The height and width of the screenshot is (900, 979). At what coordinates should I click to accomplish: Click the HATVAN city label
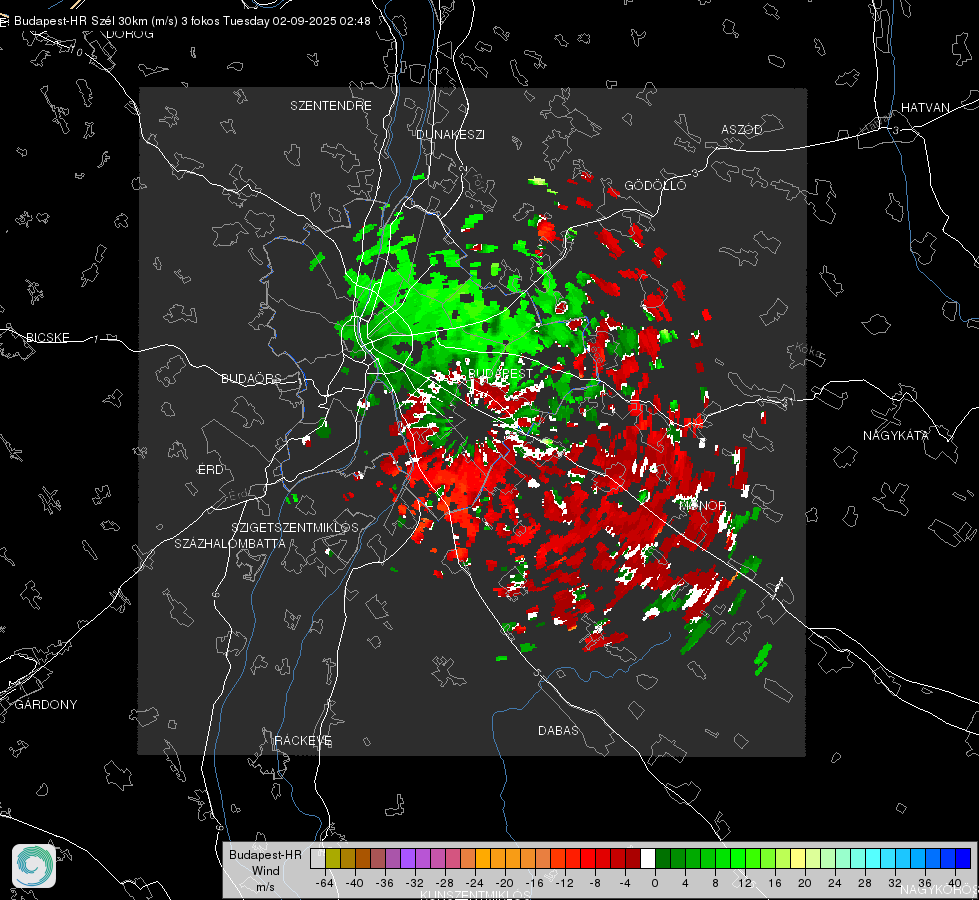point(925,107)
